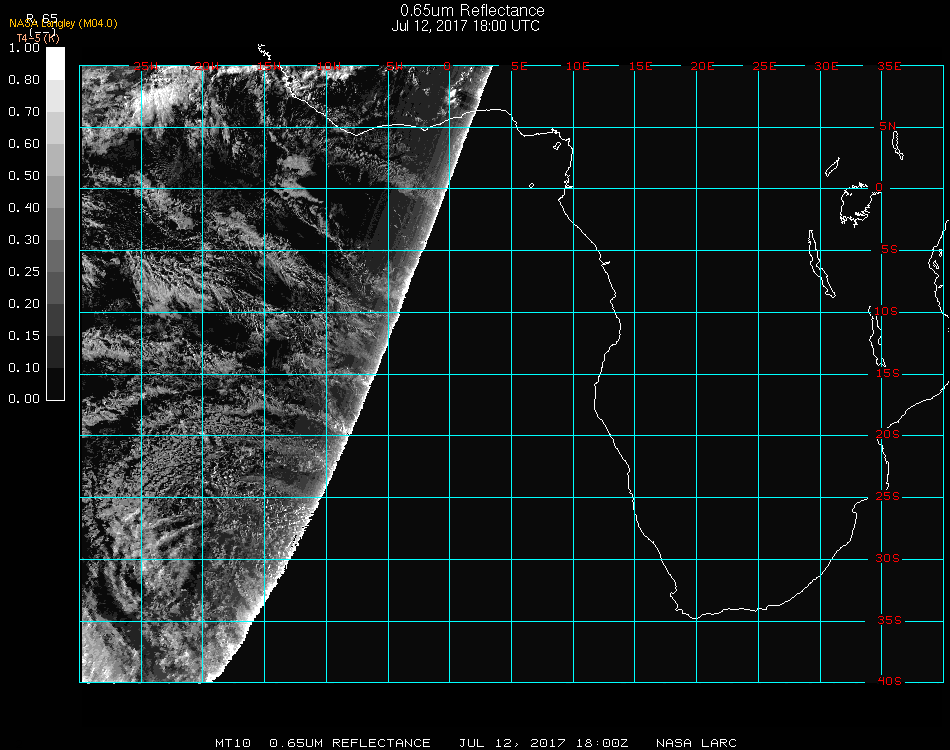Viewport: 950px width, 750px height.
Task: Select the 0.25 color bar value
Action: point(24,272)
